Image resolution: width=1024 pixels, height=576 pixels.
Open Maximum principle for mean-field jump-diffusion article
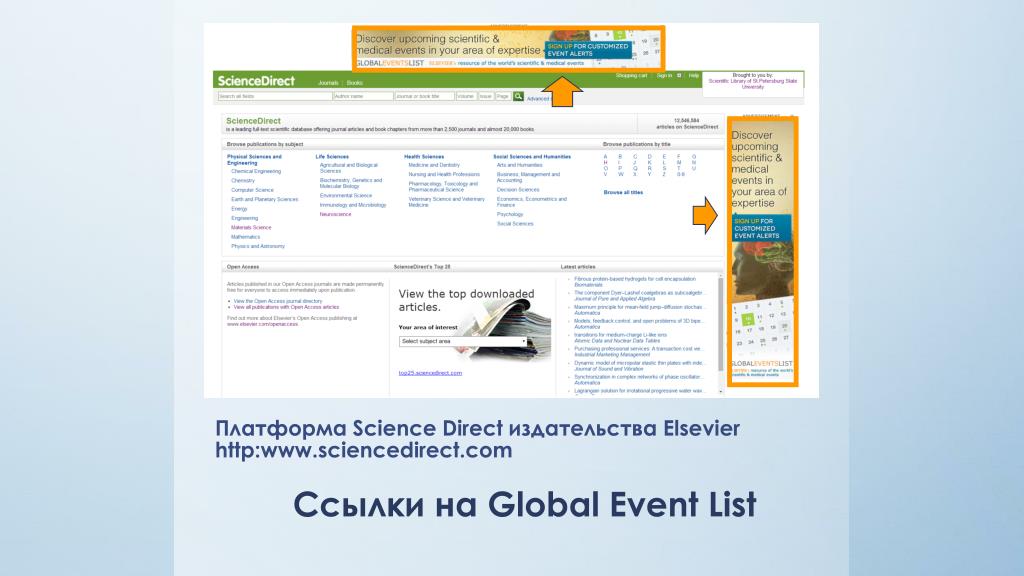pyautogui.click(x=639, y=307)
